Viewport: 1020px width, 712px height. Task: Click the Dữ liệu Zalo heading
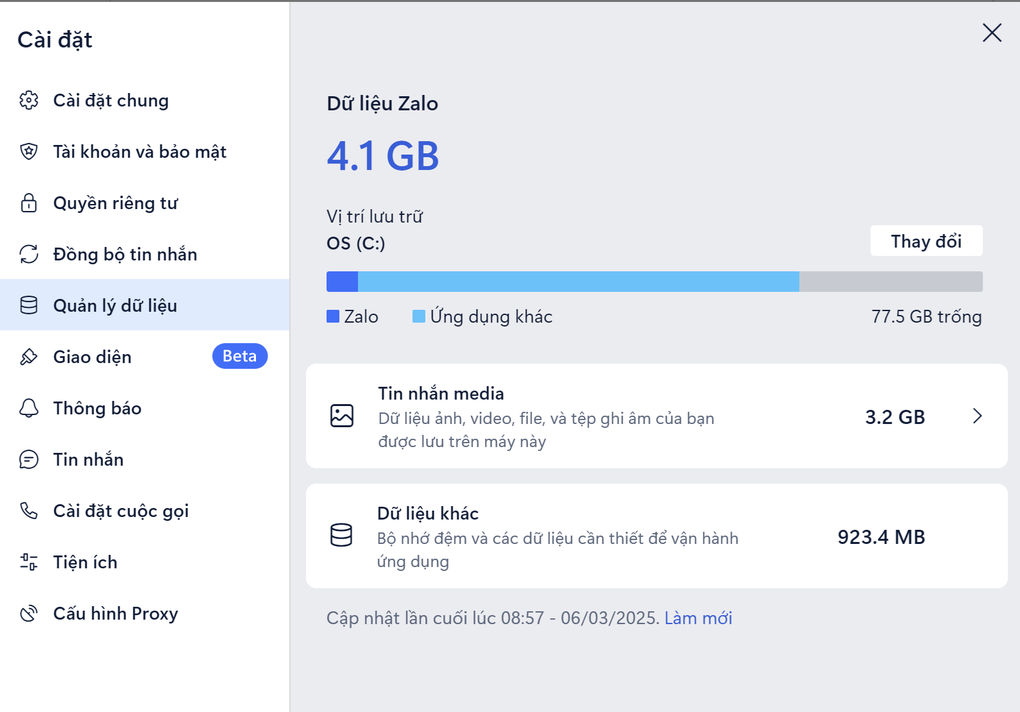[382, 103]
